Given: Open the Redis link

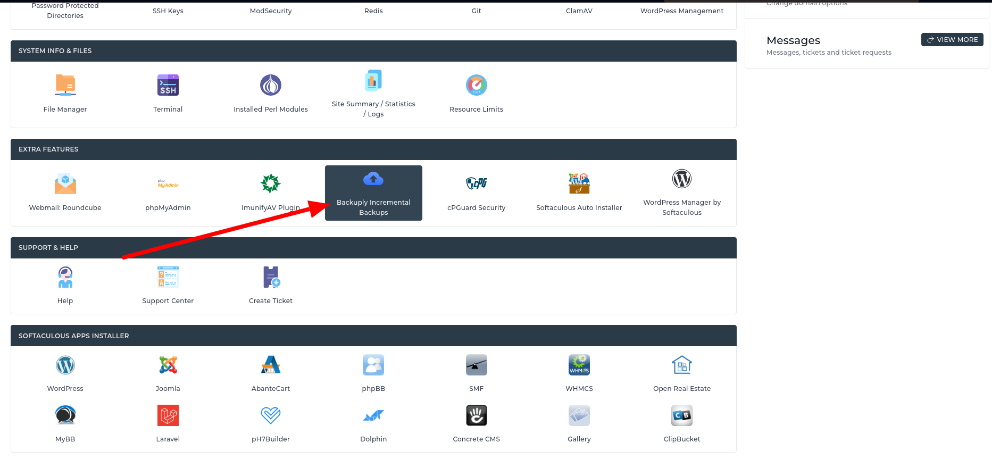Looking at the screenshot, I should click(373, 11).
